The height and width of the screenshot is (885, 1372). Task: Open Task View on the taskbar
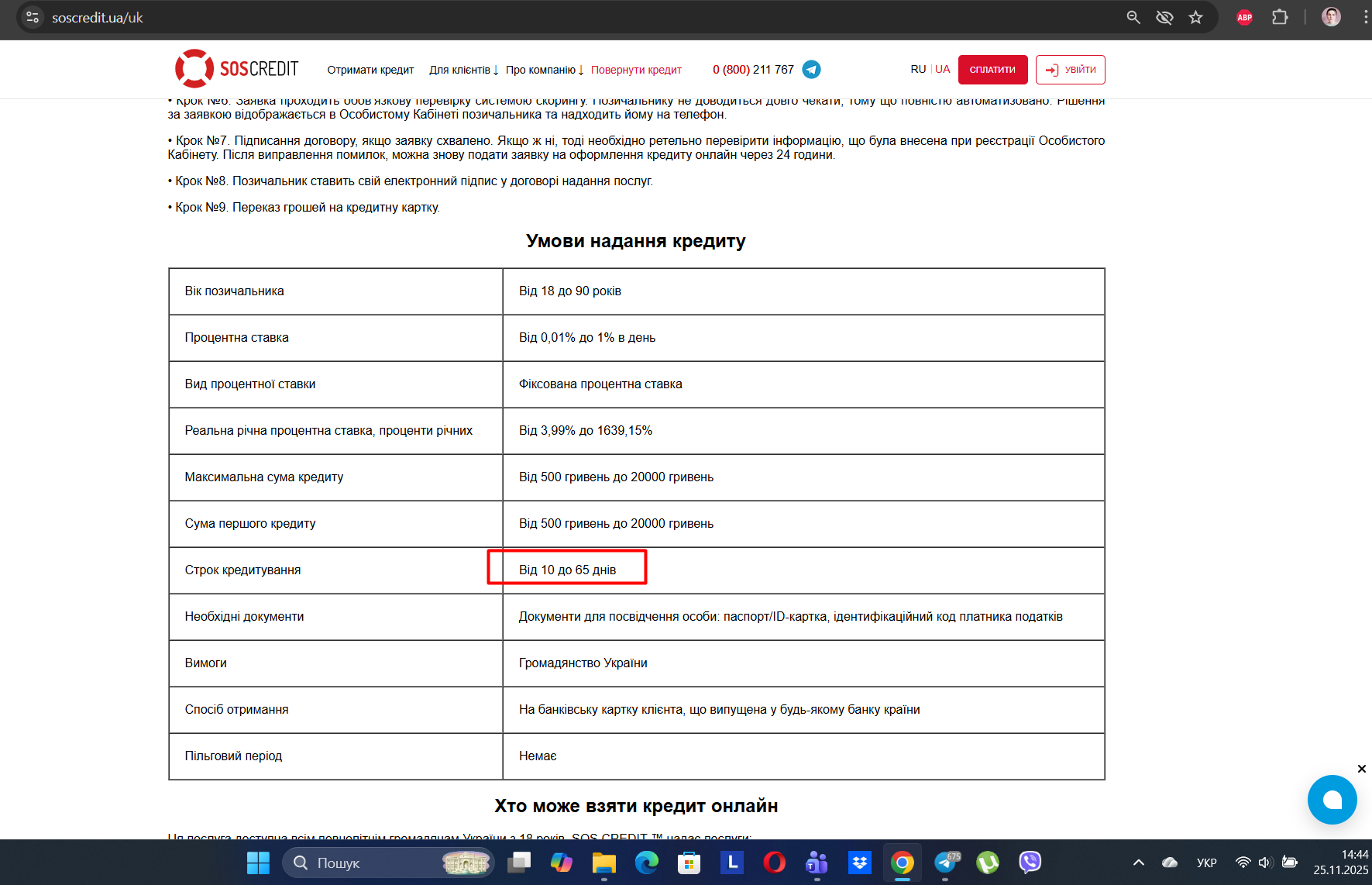[x=519, y=863]
